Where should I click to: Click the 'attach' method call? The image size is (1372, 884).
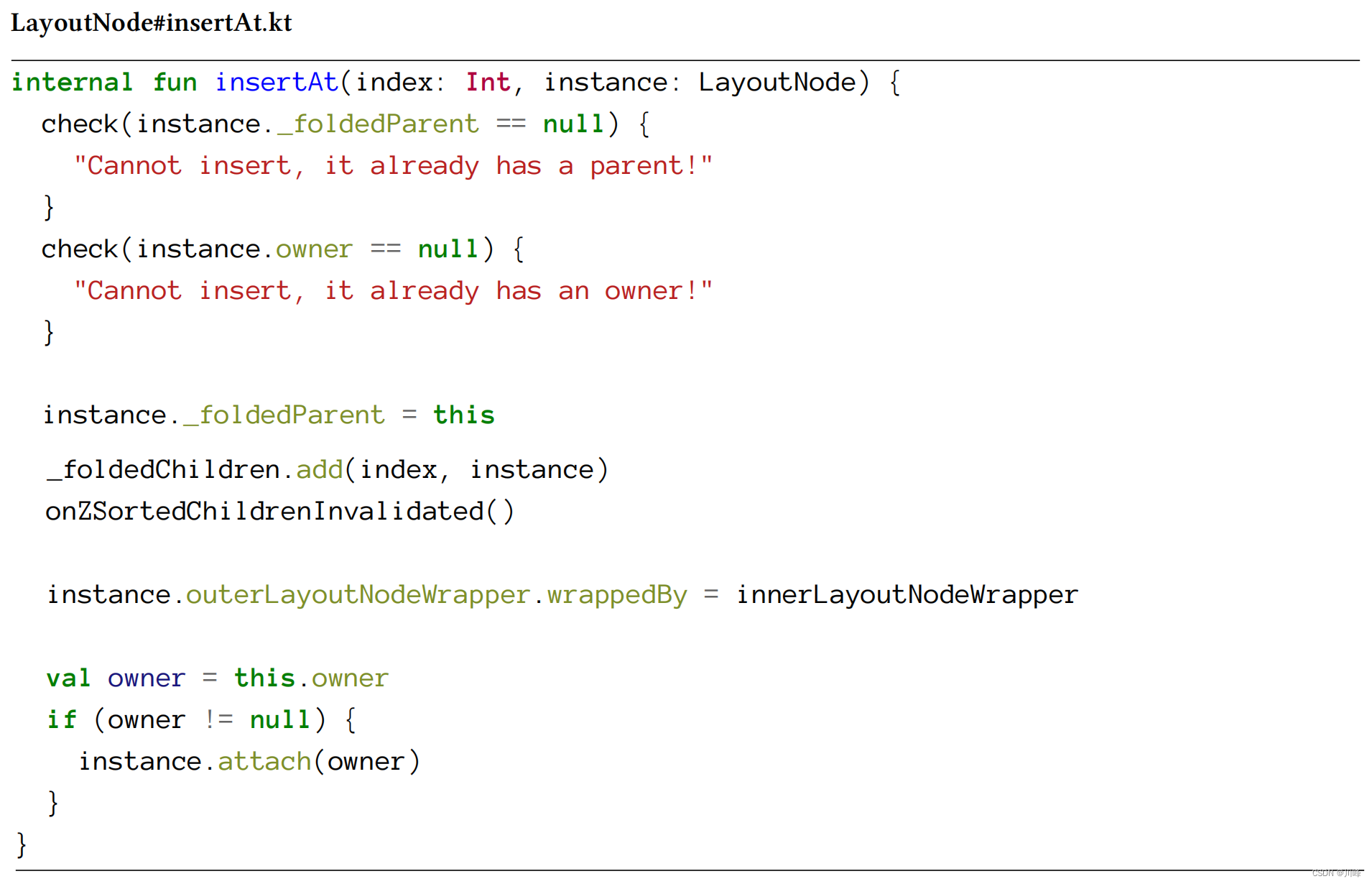coord(264,762)
